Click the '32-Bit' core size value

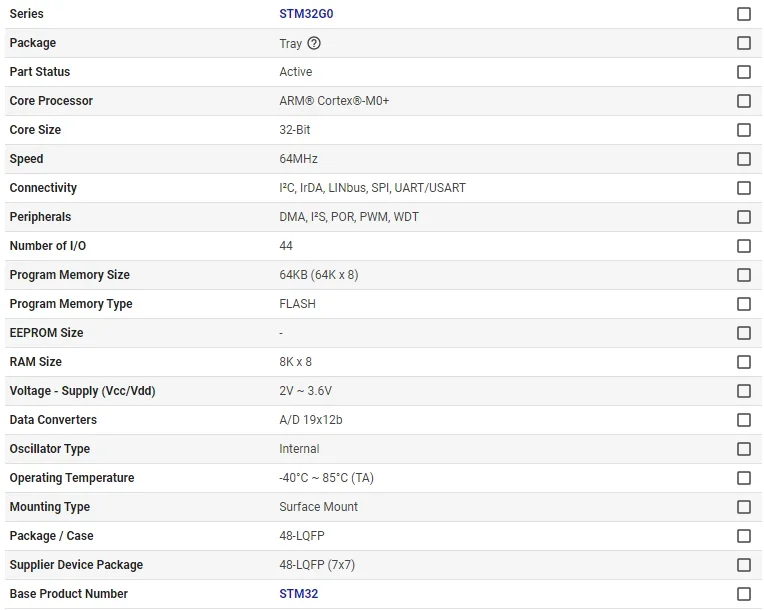tap(294, 130)
